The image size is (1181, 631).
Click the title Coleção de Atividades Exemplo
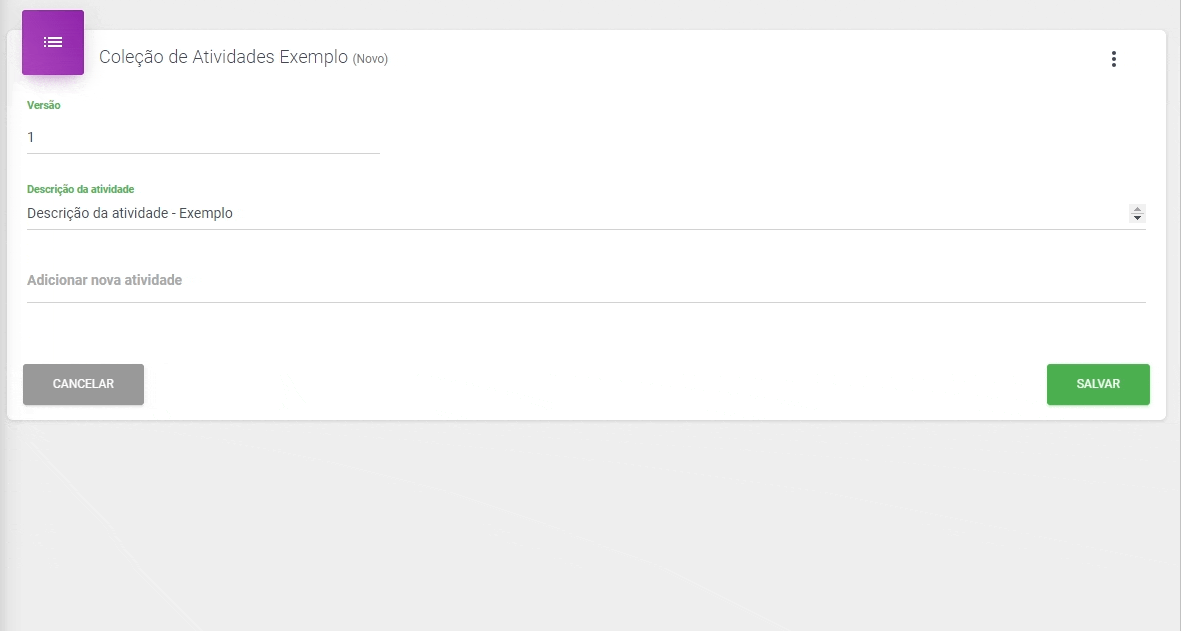(x=223, y=58)
